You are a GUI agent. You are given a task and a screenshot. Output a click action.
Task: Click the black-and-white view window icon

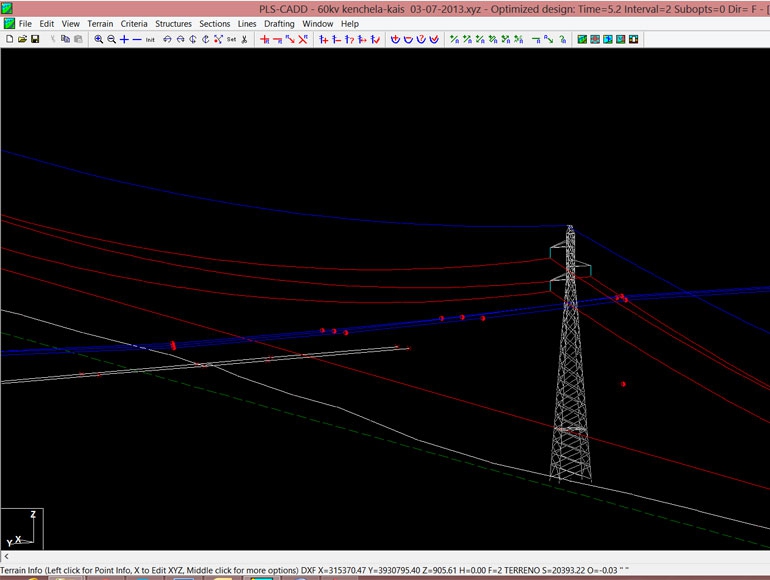pos(633,39)
